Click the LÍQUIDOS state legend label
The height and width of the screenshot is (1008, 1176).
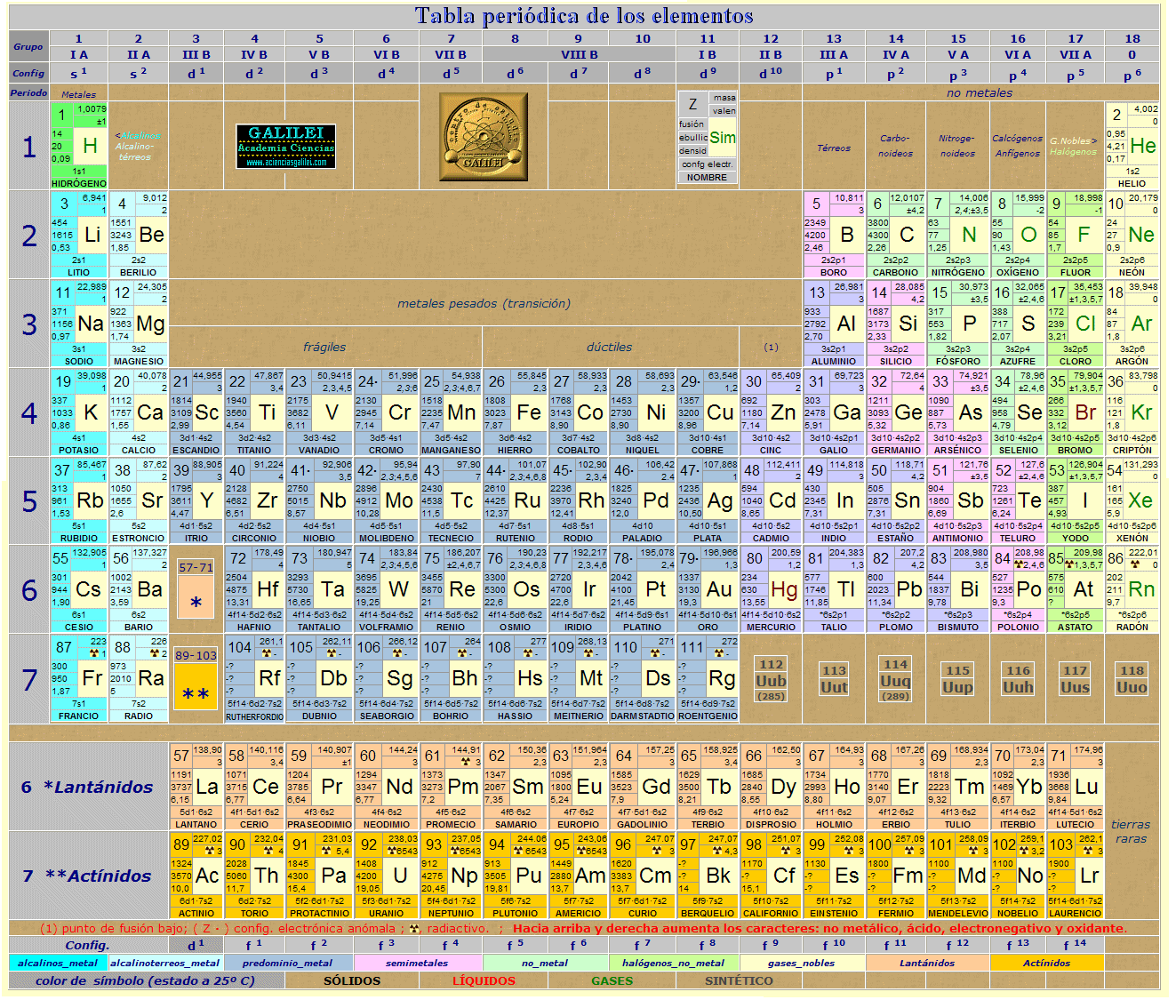pyautogui.click(x=484, y=980)
